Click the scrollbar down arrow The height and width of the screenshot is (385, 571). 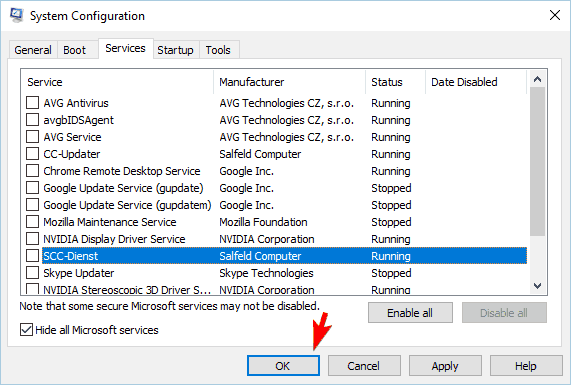(537, 286)
